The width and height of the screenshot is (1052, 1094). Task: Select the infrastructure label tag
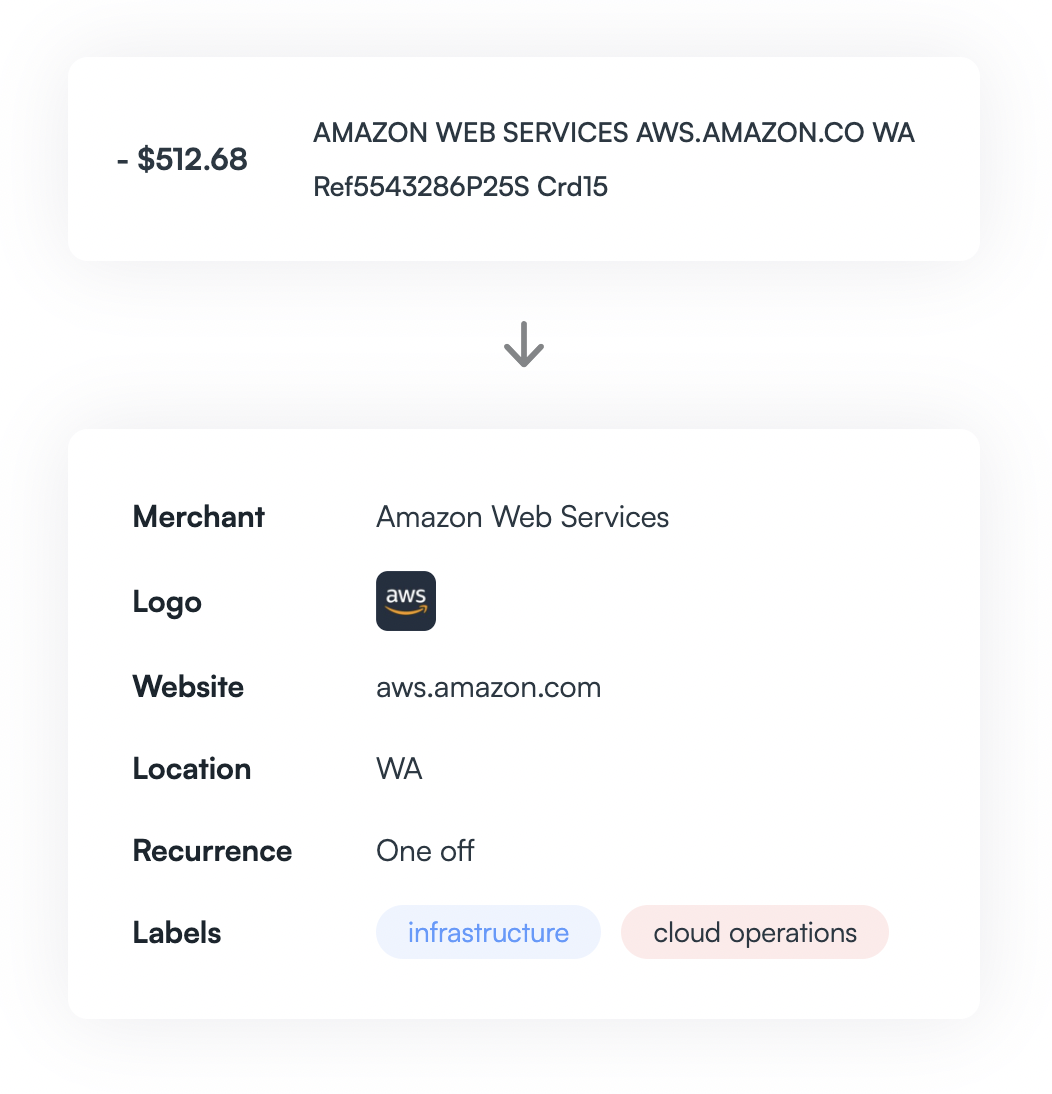(x=488, y=933)
